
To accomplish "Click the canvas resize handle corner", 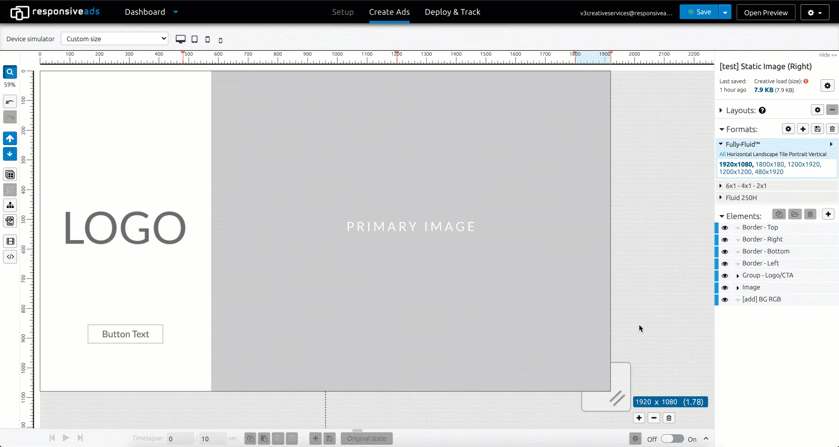I will 616,398.
